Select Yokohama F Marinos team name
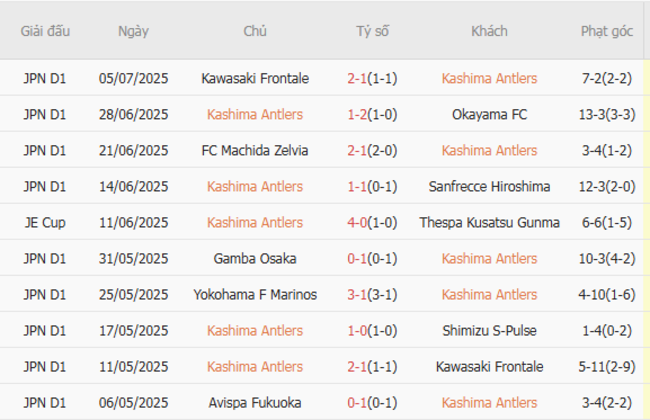650x420 pixels. pos(255,294)
